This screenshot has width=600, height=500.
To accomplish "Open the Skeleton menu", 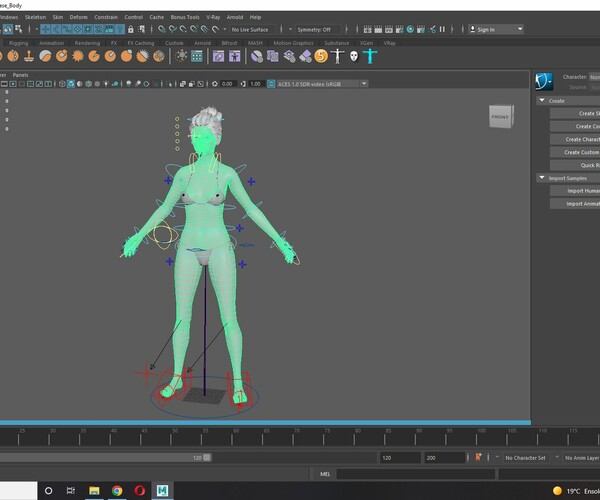I will point(35,17).
